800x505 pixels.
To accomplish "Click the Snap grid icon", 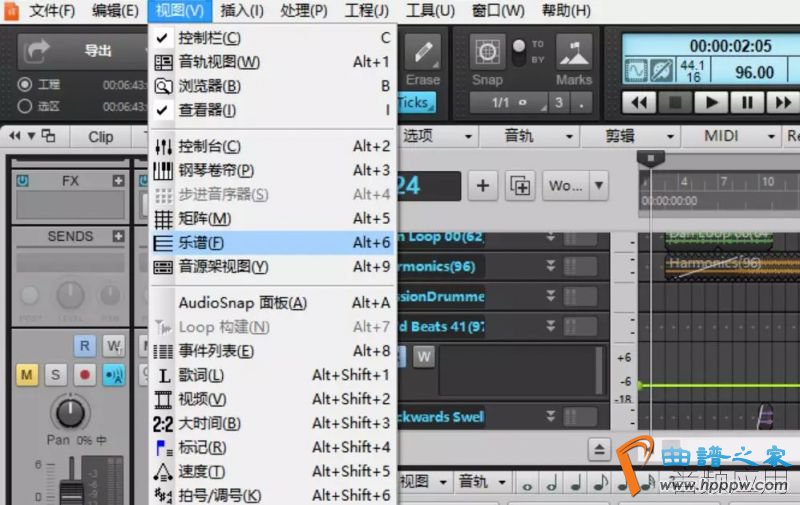I will click(487, 56).
